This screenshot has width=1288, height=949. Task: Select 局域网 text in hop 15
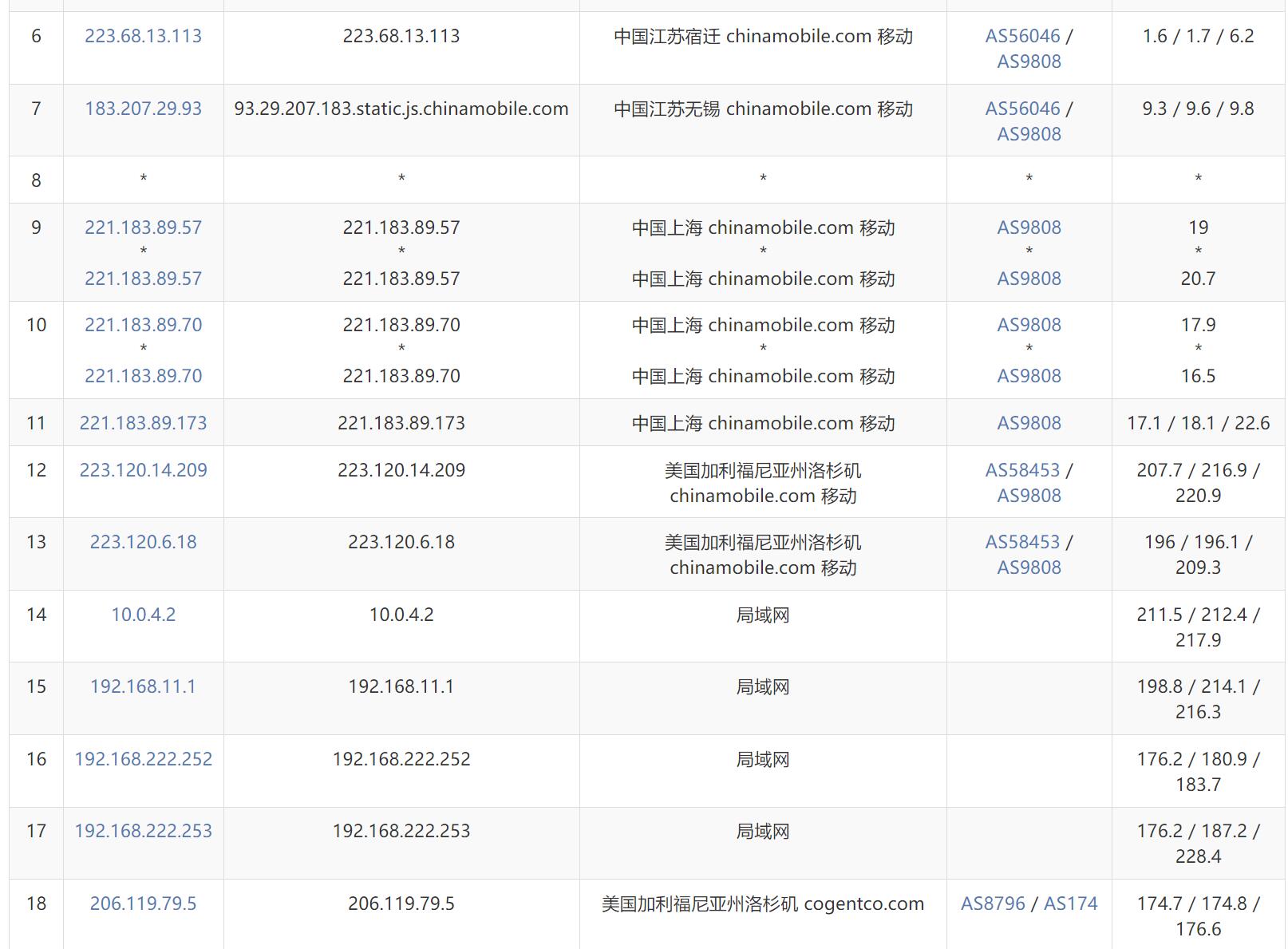coord(763,686)
